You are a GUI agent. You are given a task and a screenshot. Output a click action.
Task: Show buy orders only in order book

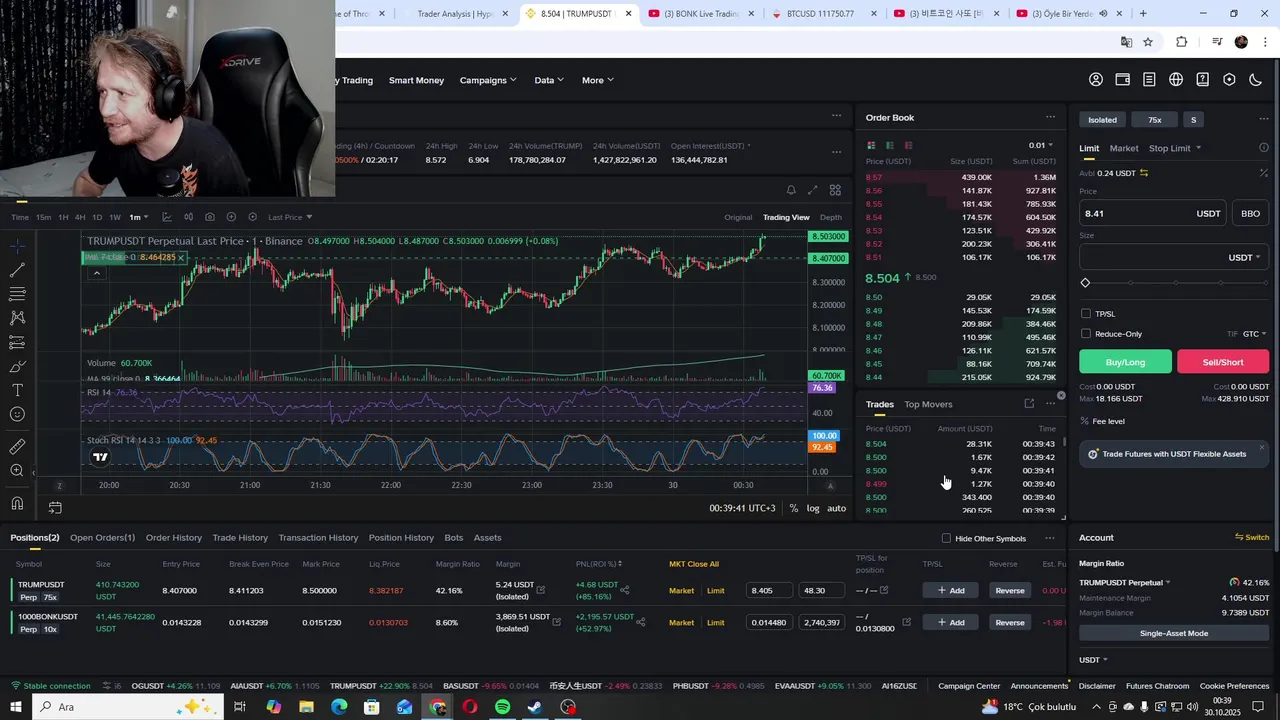890,145
